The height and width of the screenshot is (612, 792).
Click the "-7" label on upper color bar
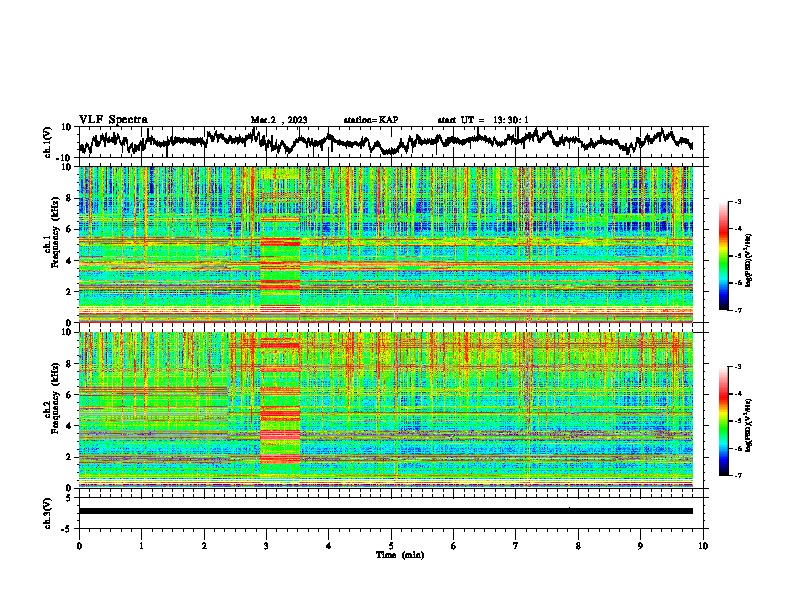click(738, 310)
